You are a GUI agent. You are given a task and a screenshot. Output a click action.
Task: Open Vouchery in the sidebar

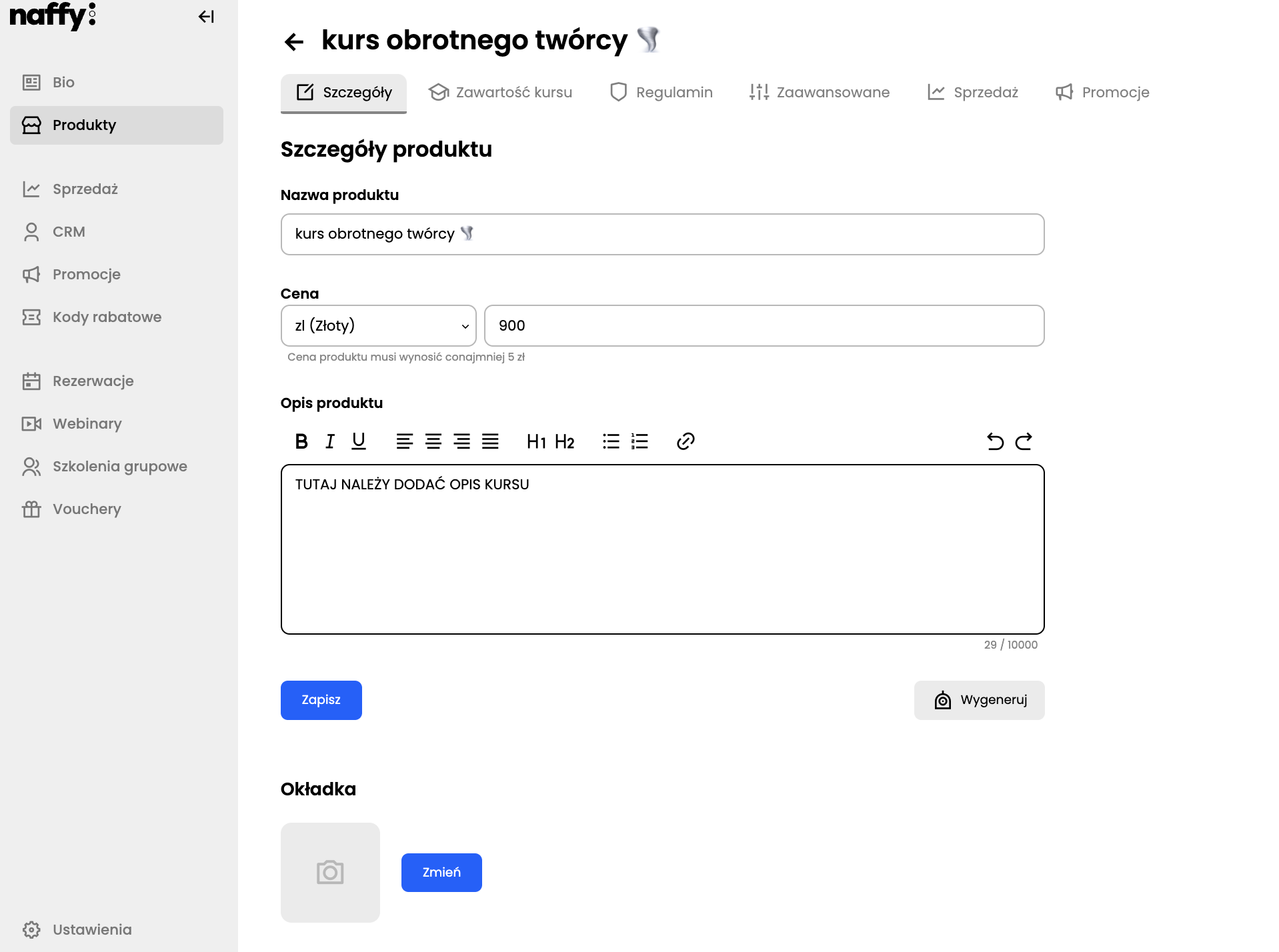point(117,509)
